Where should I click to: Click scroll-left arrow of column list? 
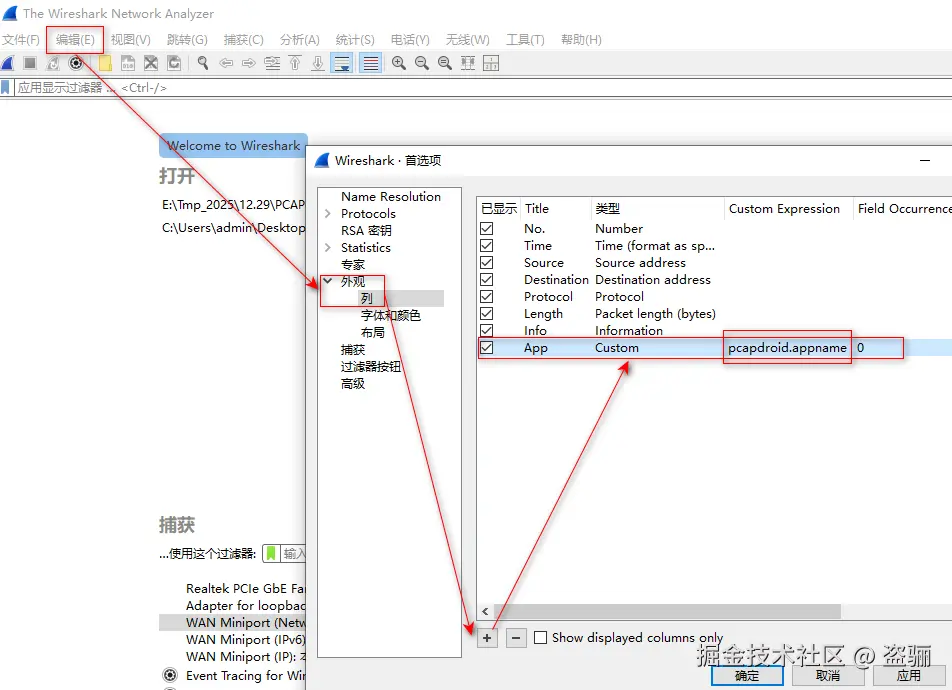click(485, 611)
